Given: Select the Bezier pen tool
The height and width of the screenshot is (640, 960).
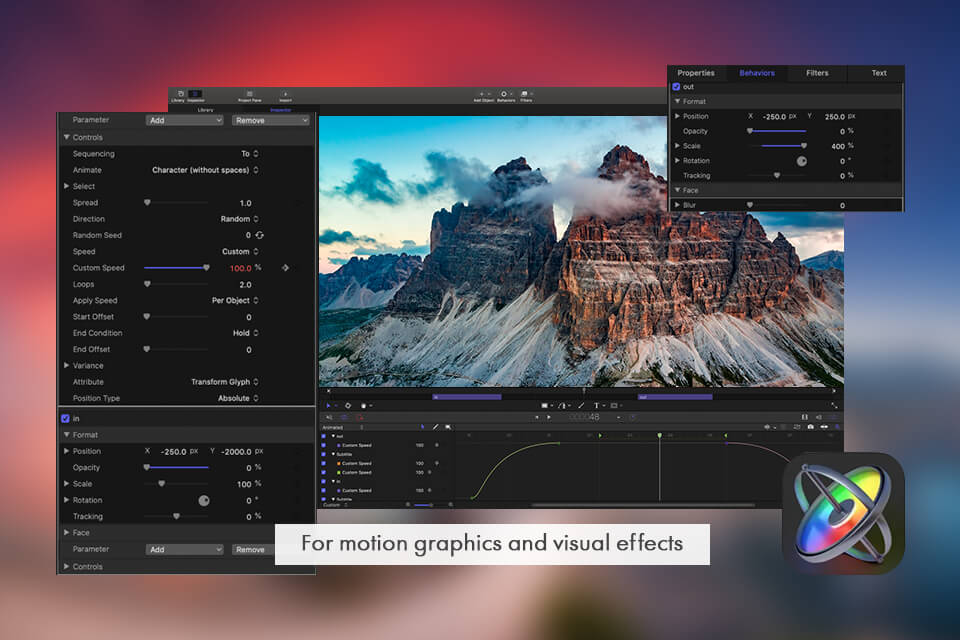Looking at the screenshot, I should (x=563, y=405).
